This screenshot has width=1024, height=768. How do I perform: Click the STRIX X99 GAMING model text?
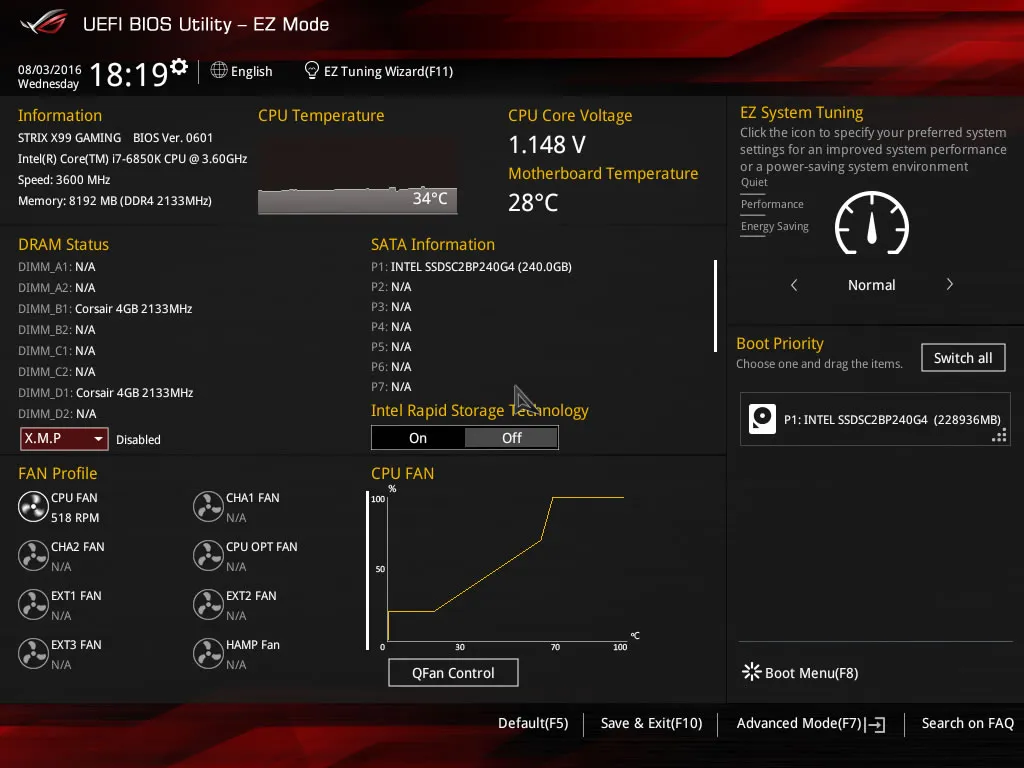pos(69,138)
